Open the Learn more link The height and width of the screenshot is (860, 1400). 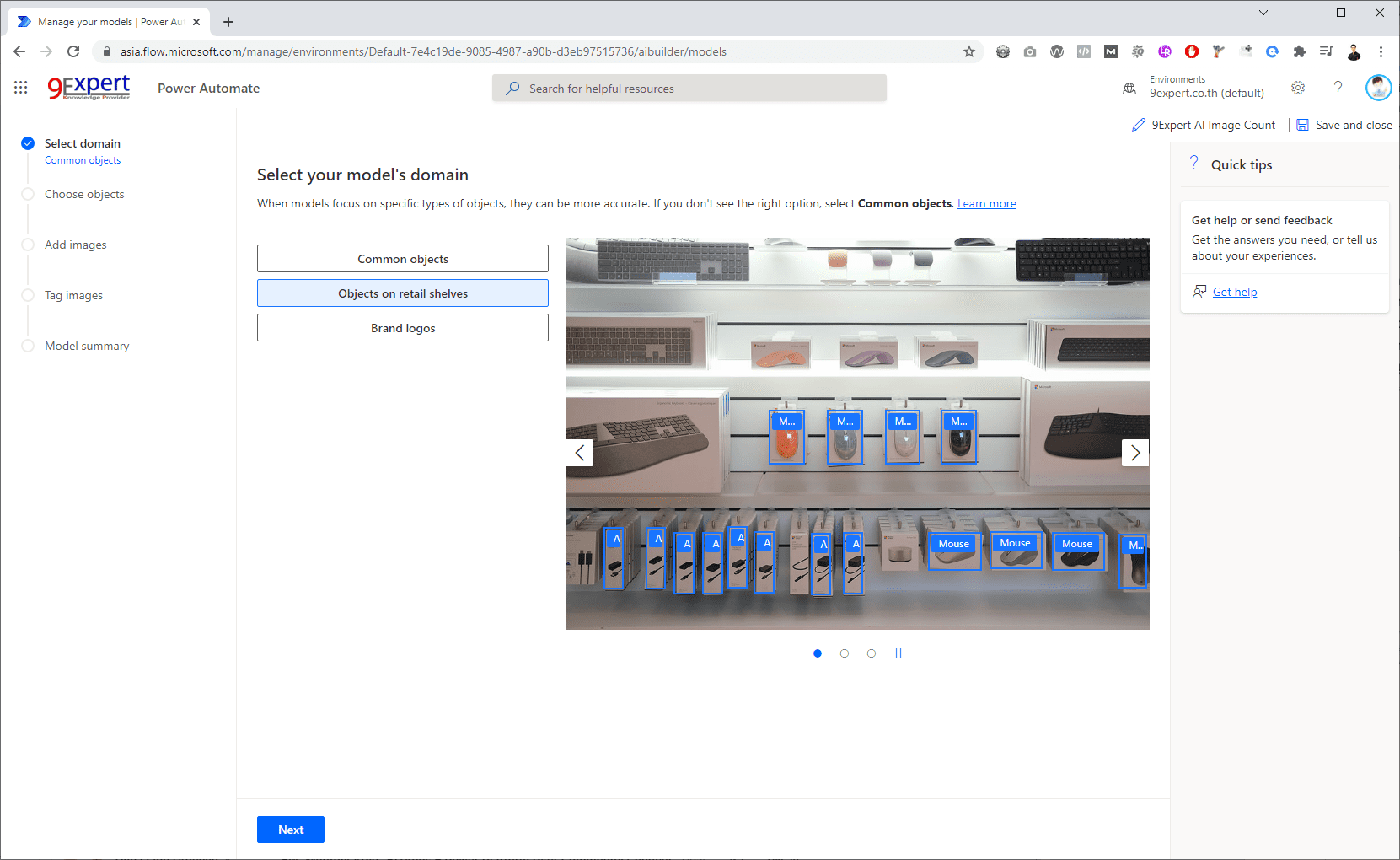[986, 203]
